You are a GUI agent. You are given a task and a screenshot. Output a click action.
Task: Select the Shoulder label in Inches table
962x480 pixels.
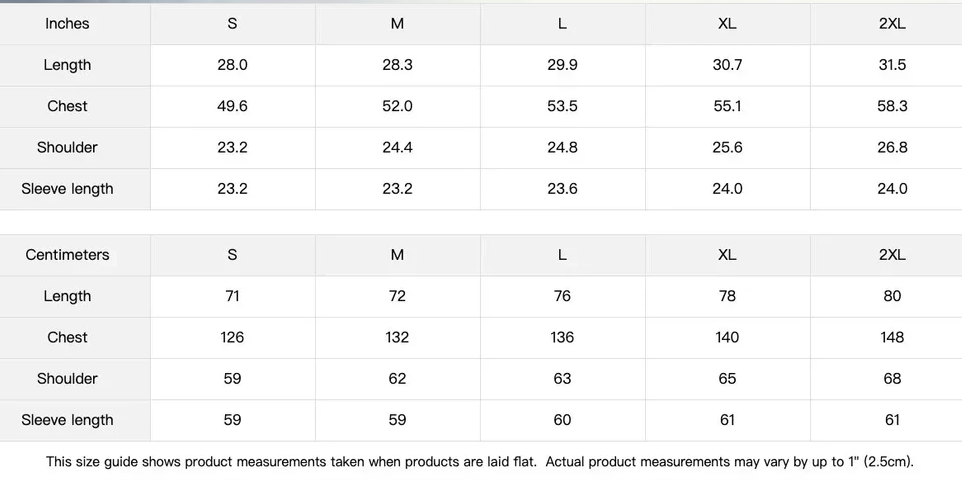click(67, 147)
